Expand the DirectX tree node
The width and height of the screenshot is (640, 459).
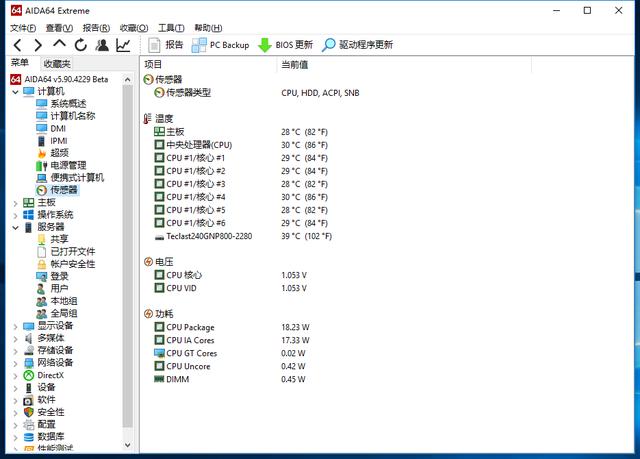[15, 376]
